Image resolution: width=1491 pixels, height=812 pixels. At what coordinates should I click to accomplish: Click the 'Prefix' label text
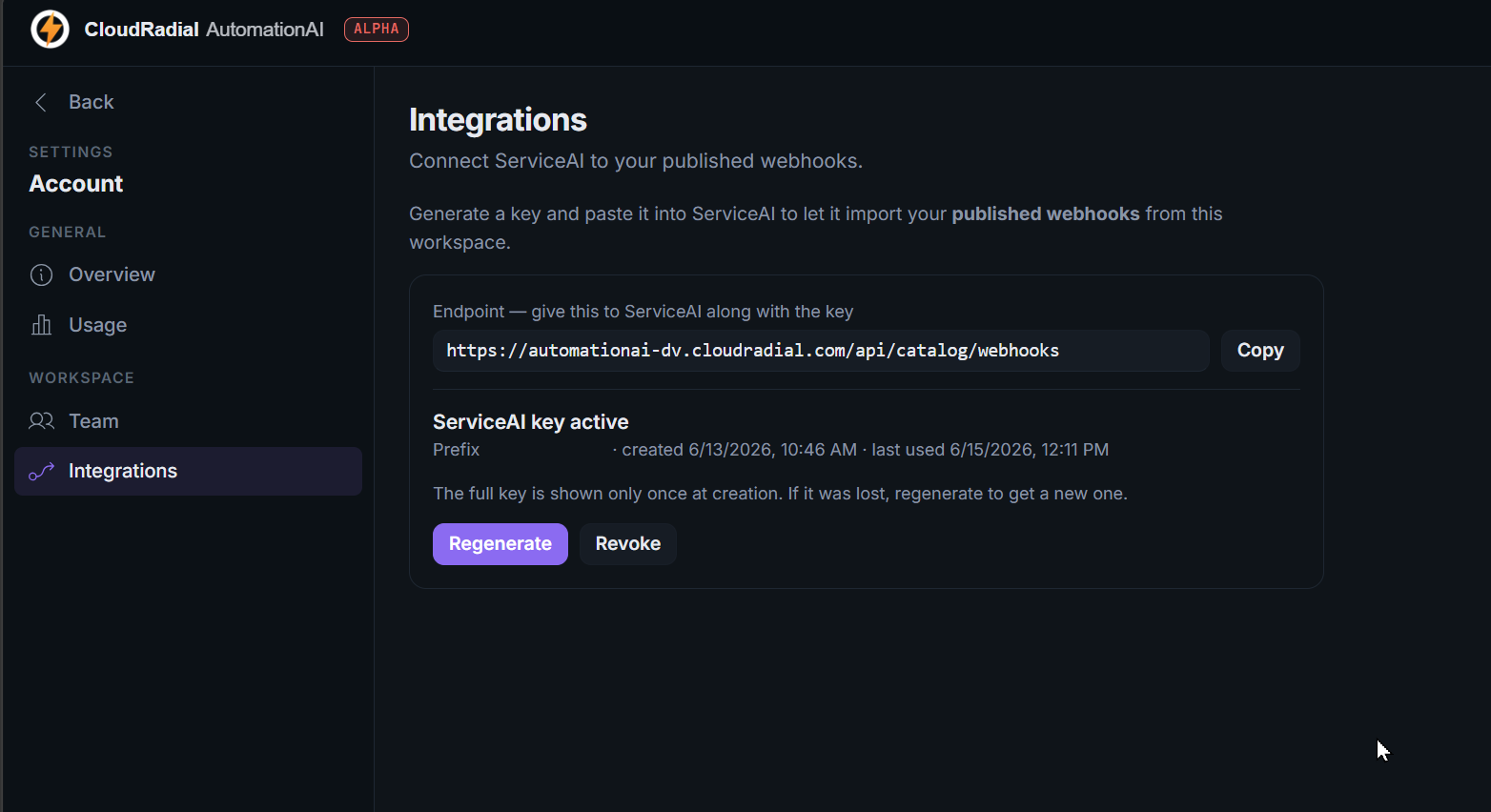456,450
